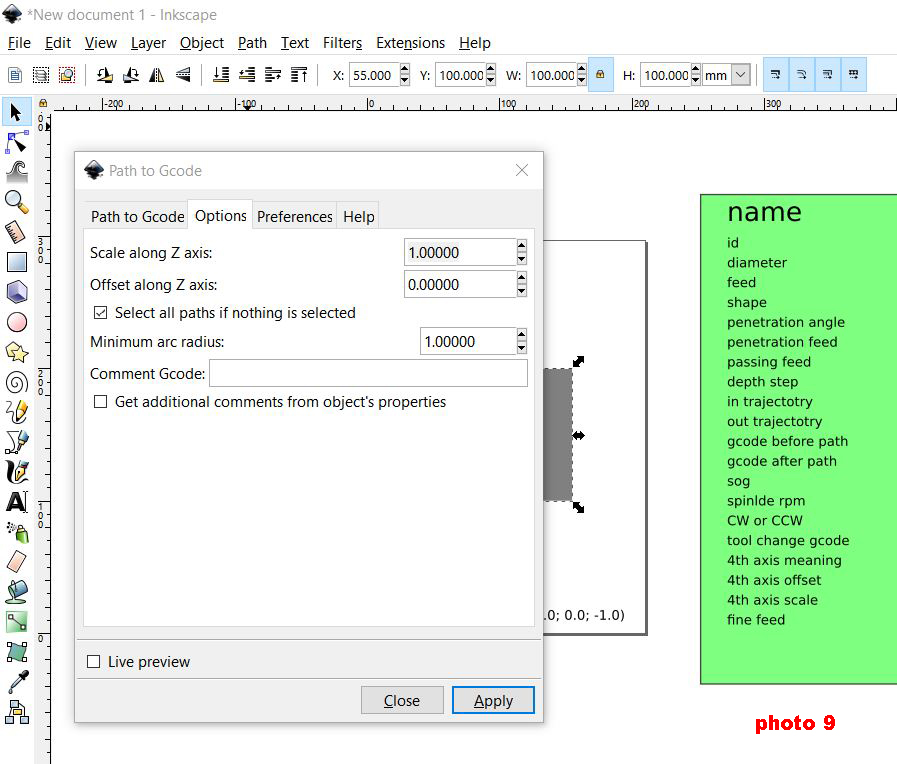Click the Deselect toolbar icon
The width and height of the screenshot is (897, 764).
pos(67,75)
